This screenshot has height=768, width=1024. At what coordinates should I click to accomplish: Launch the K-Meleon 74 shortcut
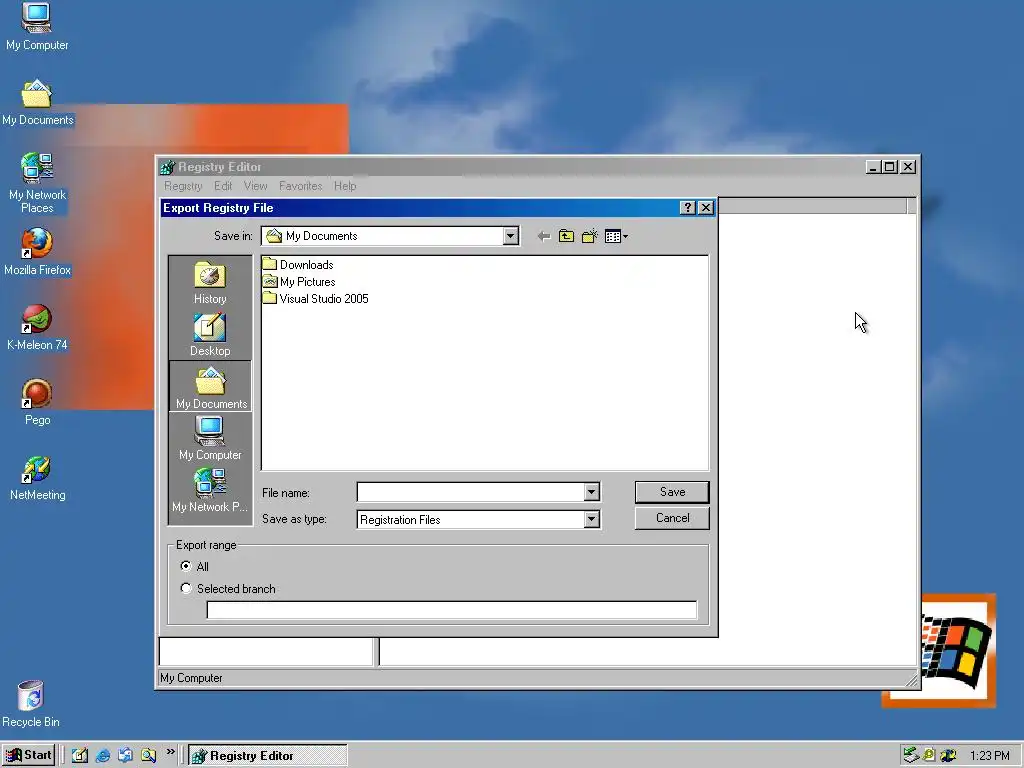coord(37,327)
